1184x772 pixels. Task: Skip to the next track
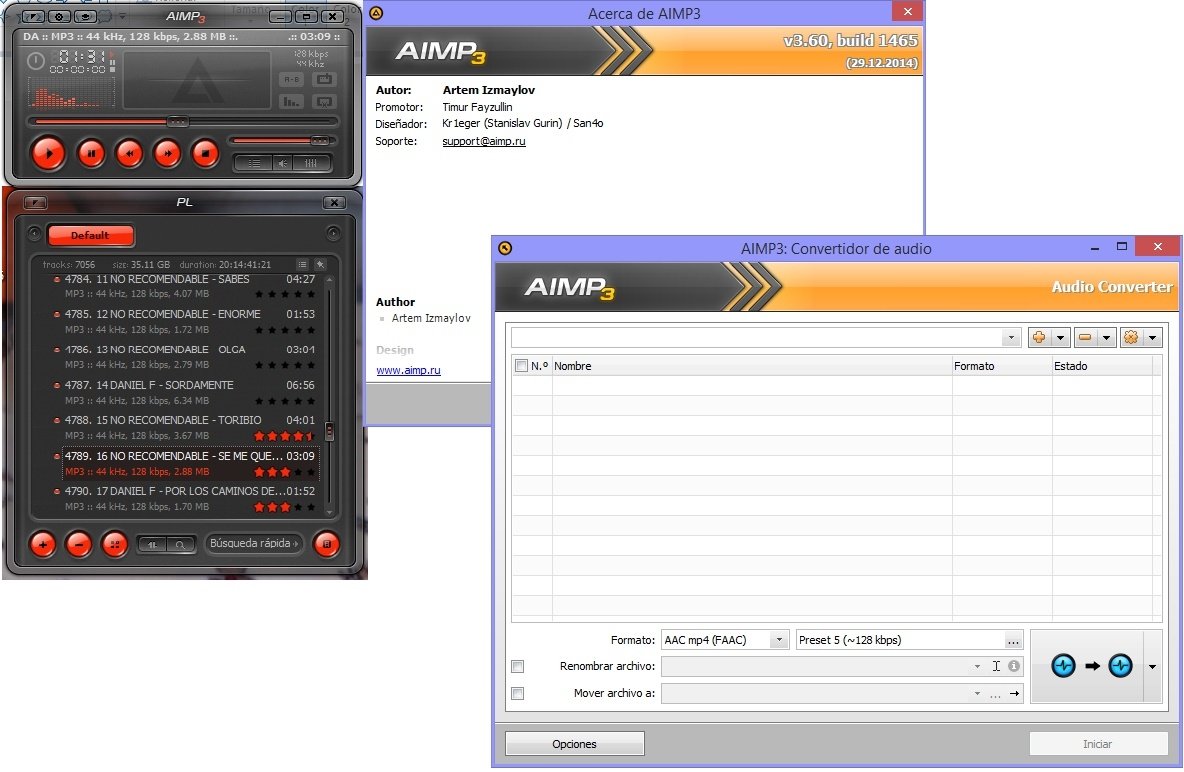point(167,153)
